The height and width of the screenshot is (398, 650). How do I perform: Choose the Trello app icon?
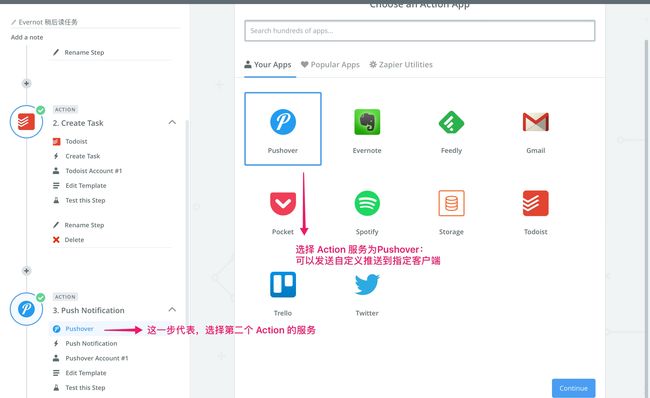pos(283,284)
